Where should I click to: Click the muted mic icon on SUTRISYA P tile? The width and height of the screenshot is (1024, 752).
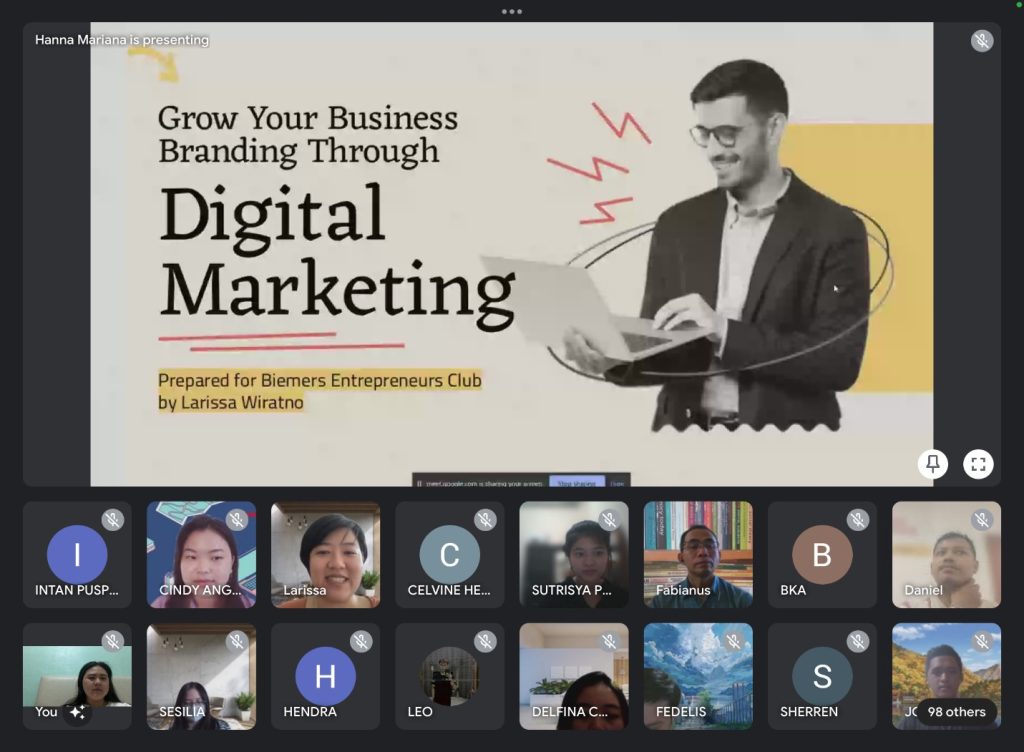609,520
